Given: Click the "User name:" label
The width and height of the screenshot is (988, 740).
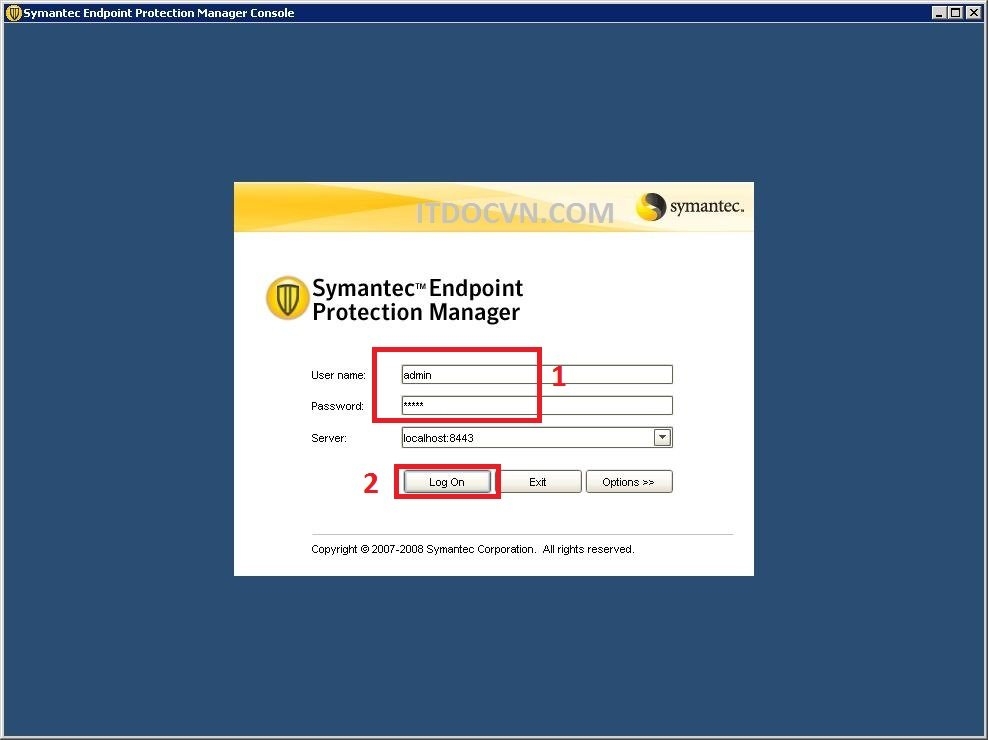Looking at the screenshot, I should pos(338,375).
